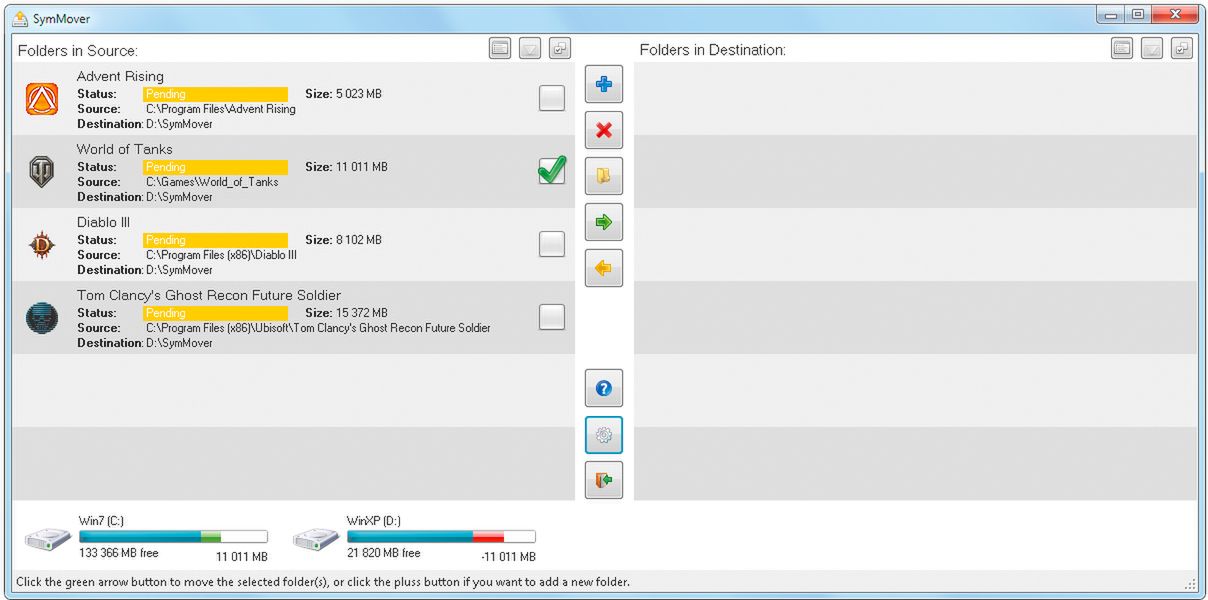Click the Pending status bar for Advent Rising
Viewport: 1208px width, 600px height.
tap(215, 94)
